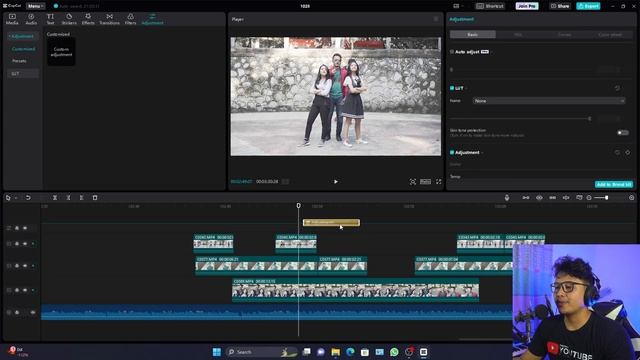The image size is (640, 360).
Task: Click the Custom adjustment thumbnail
Action: coord(61,52)
